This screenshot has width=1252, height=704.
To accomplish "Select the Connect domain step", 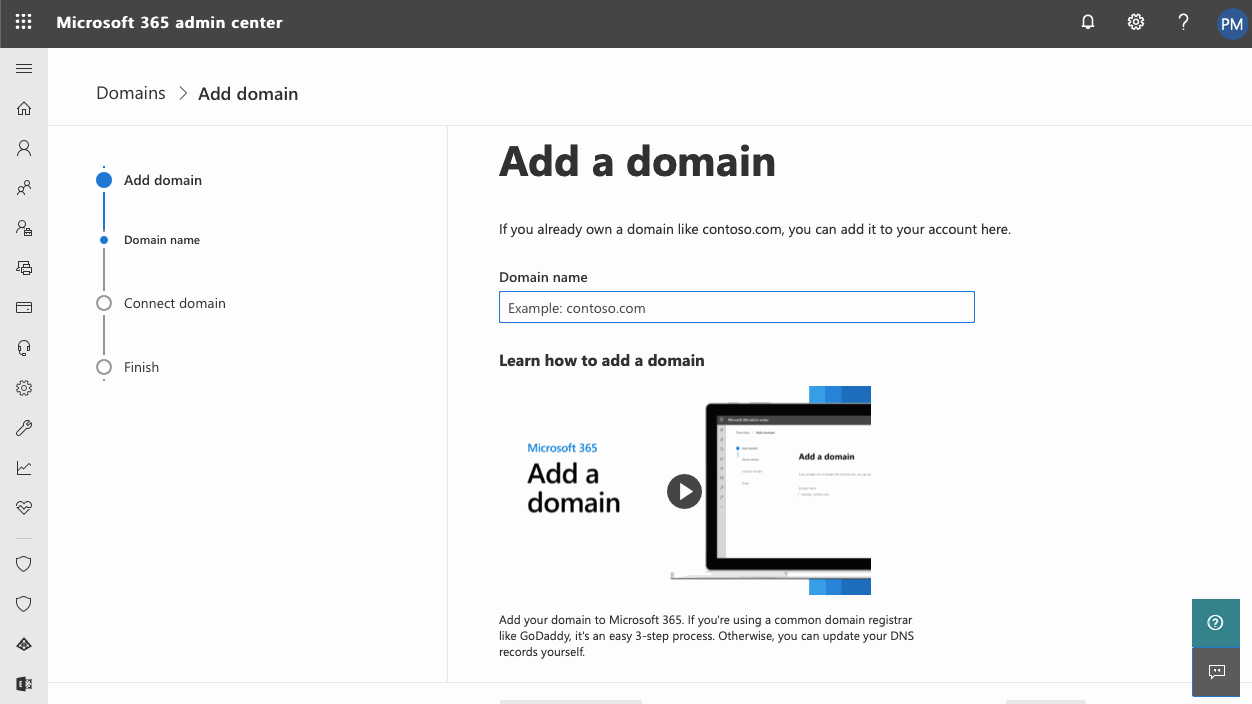I will (x=161, y=303).
